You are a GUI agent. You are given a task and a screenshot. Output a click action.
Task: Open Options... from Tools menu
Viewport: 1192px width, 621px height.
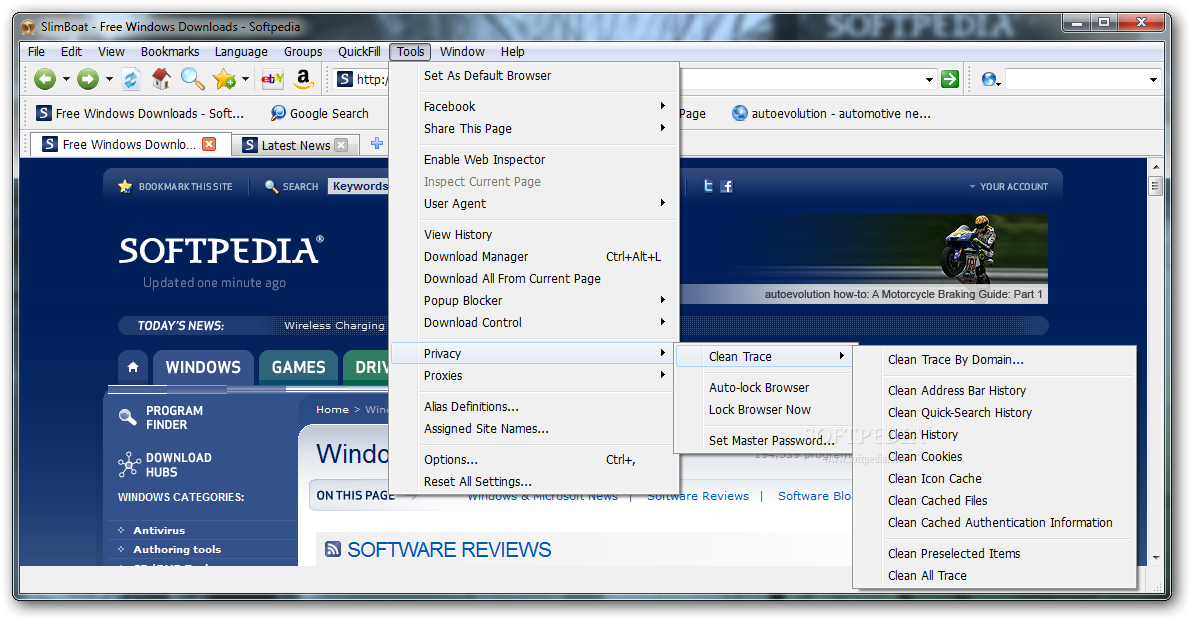point(534,460)
